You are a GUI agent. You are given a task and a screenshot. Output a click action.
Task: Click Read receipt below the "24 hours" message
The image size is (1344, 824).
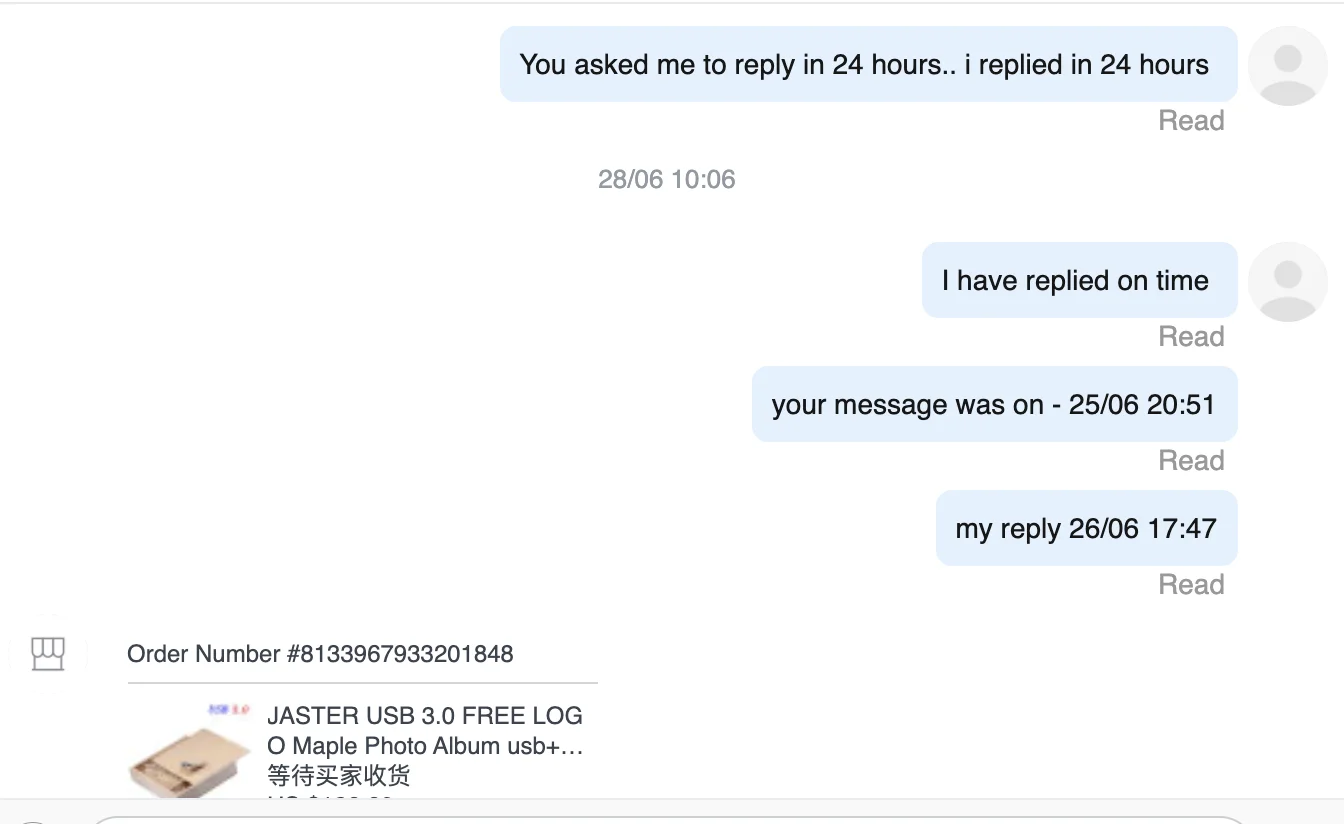coord(1191,121)
